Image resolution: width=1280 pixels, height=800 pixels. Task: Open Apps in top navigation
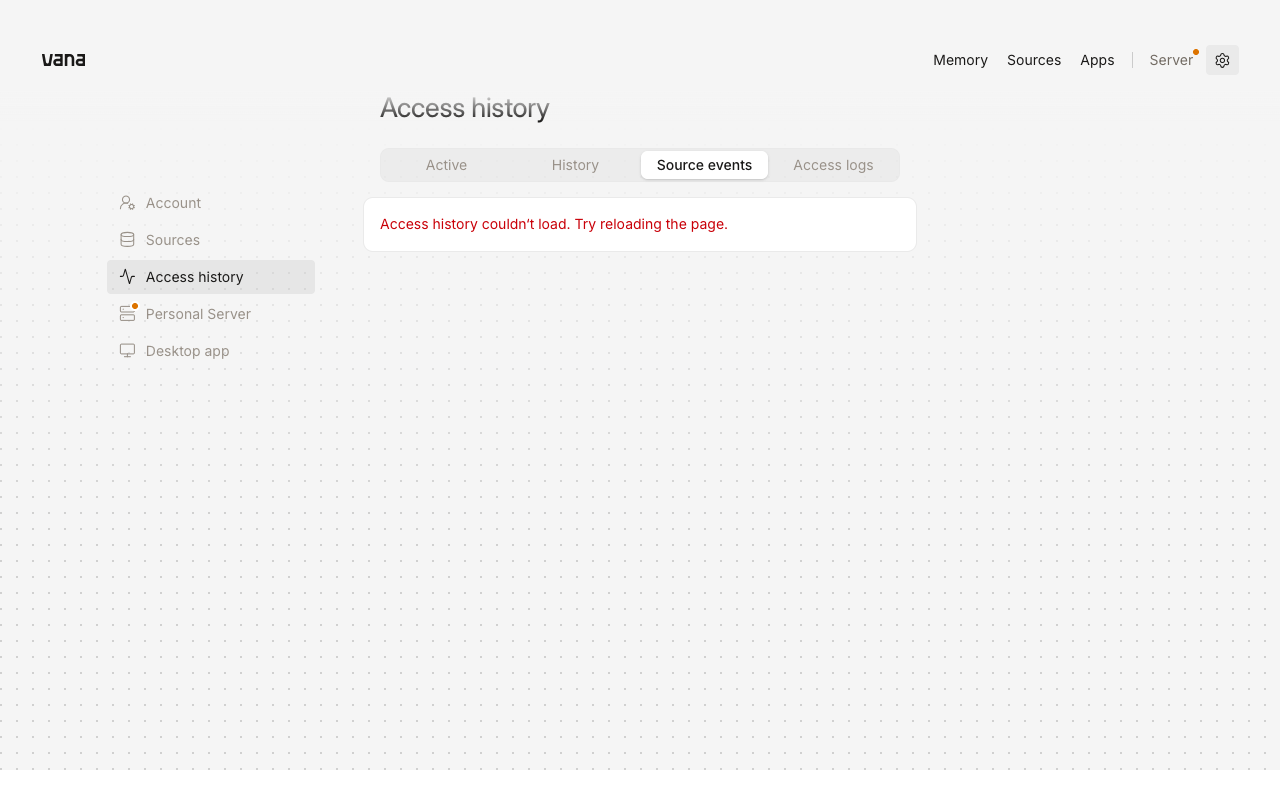click(x=1097, y=60)
